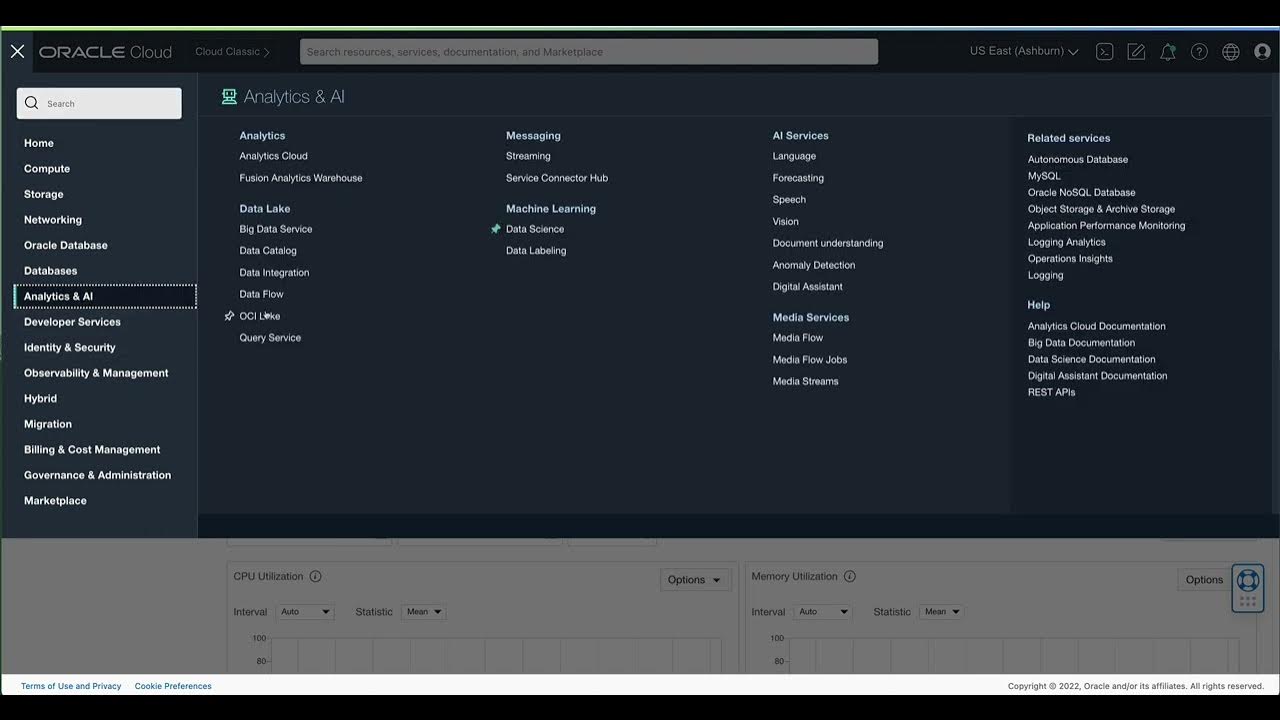Open CPU Utilization Options dropdown

coord(695,580)
